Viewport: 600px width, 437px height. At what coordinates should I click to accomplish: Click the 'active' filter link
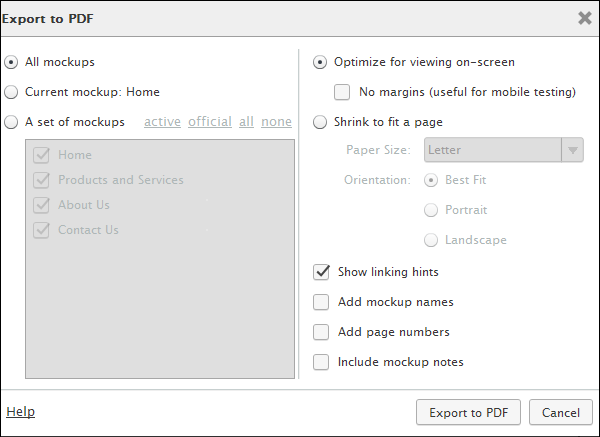(x=162, y=122)
